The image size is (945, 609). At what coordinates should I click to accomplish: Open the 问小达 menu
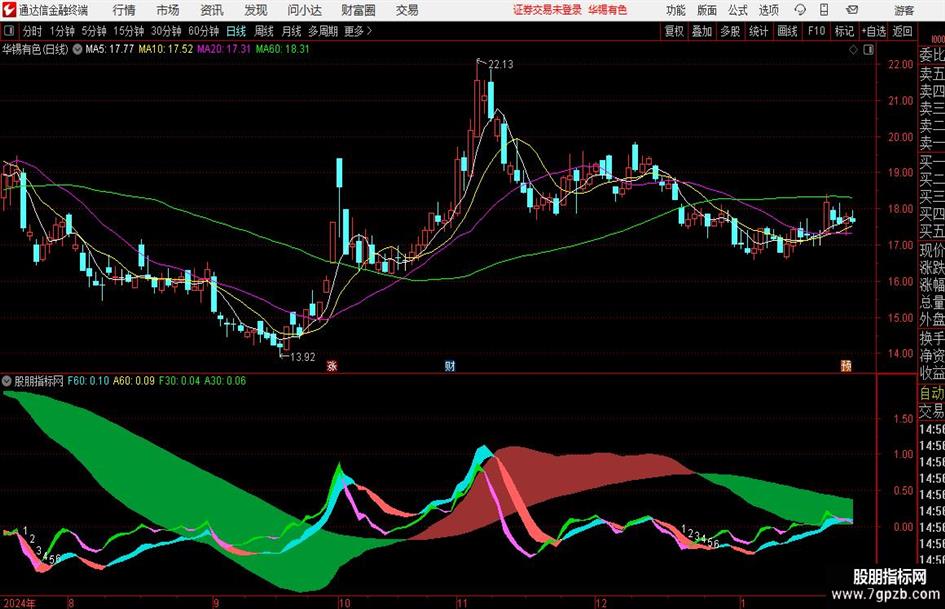pyautogui.click(x=305, y=10)
